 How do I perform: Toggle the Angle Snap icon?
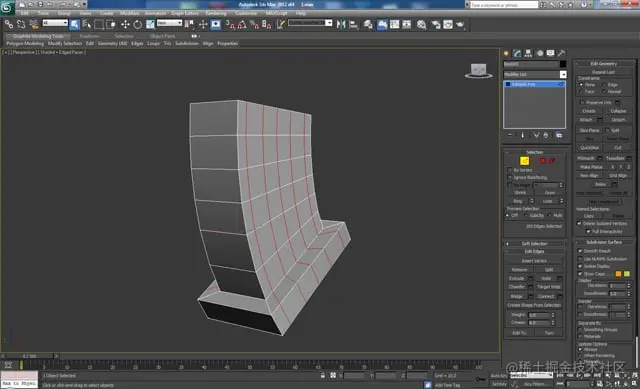[242, 24]
